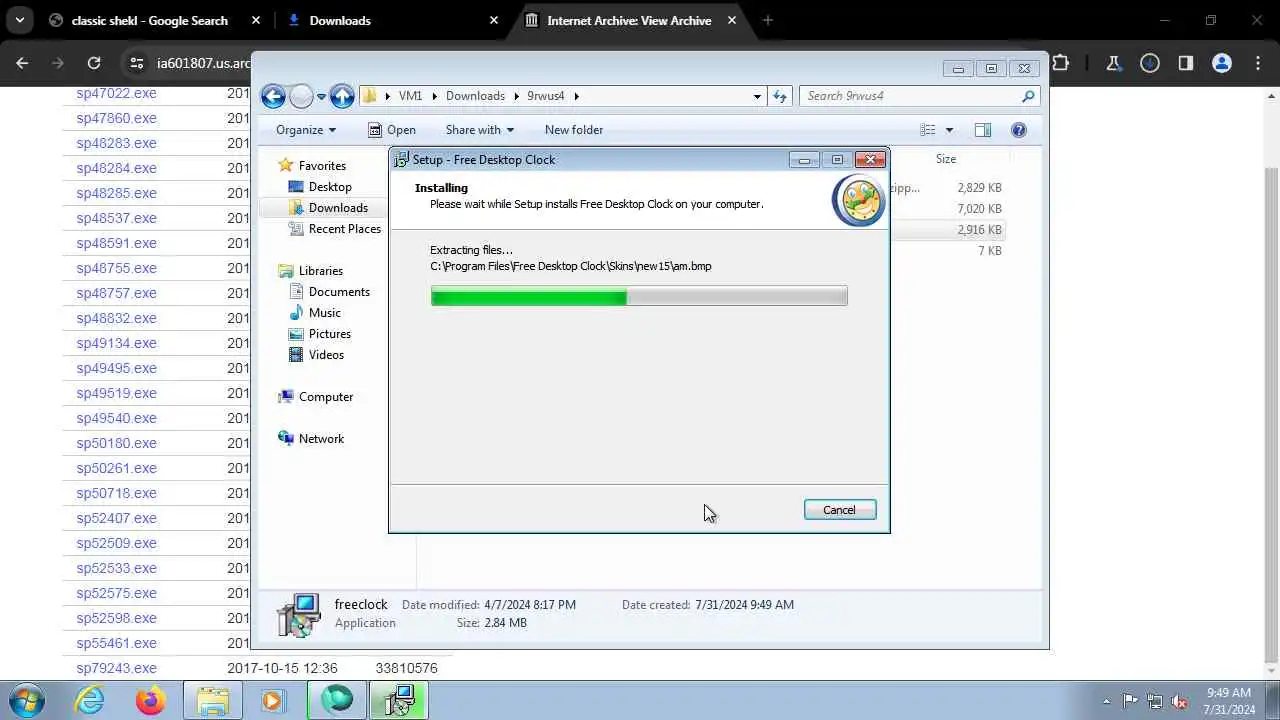The width and height of the screenshot is (1280, 720).
Task: Click the setup title bar icon
Action: point(401,160)
